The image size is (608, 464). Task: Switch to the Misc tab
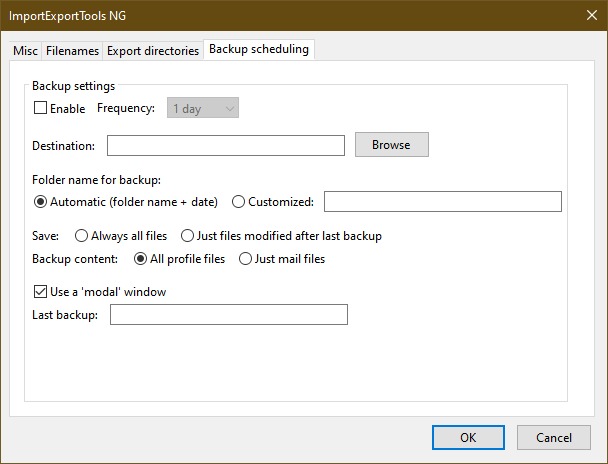[x=25, y=51]
